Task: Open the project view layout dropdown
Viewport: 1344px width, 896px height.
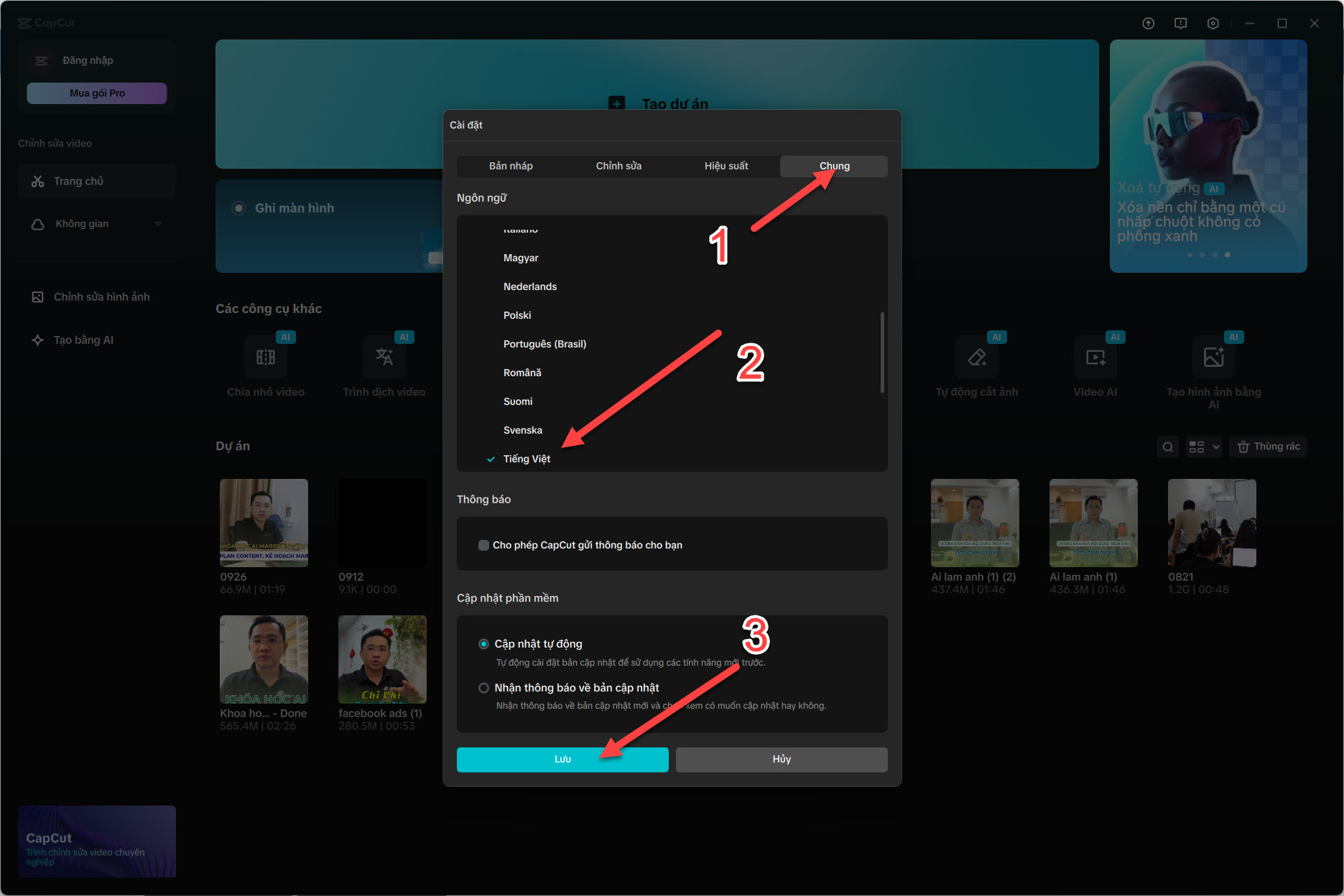Action: coord(1203,447)
